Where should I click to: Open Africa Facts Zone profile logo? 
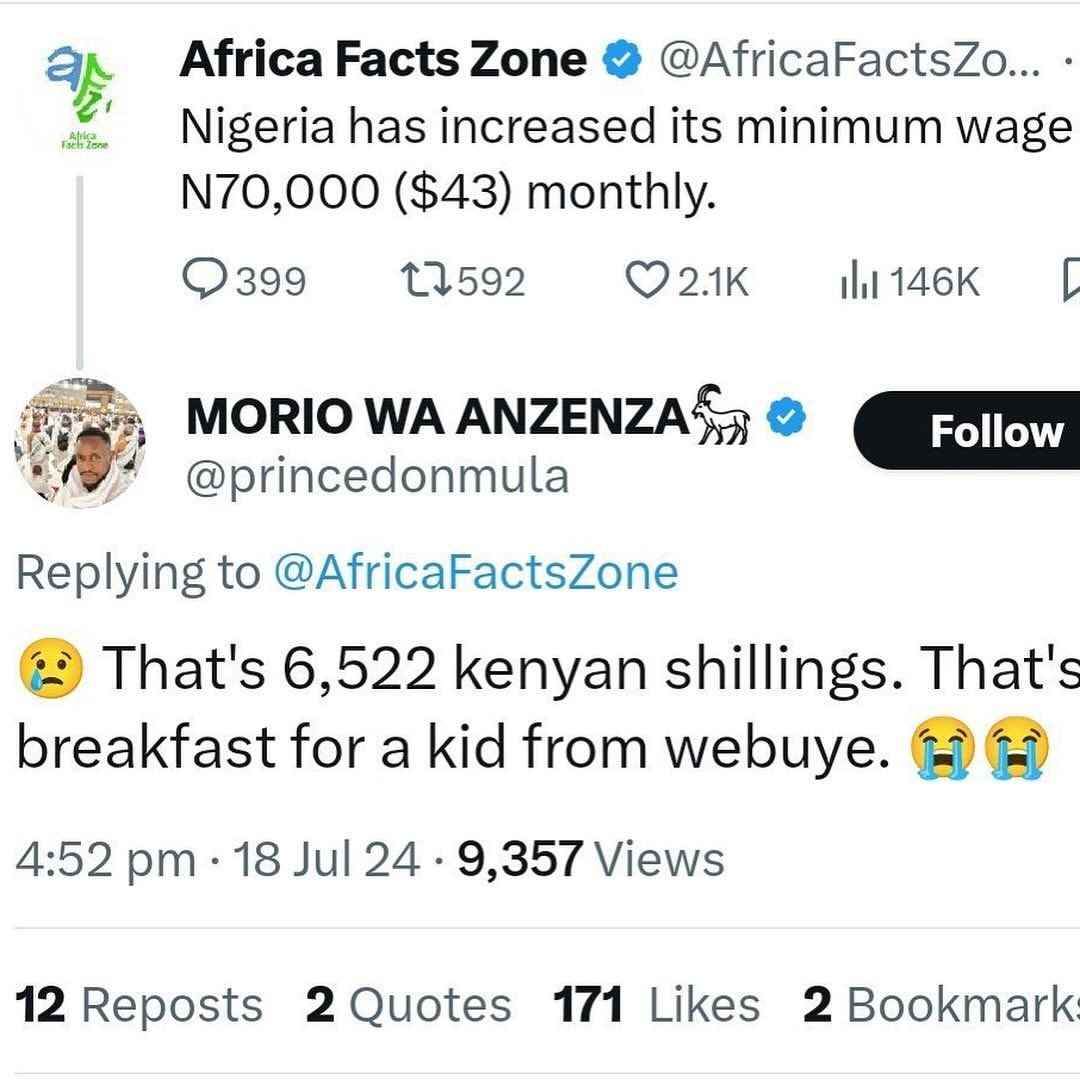tap(79, 96)
